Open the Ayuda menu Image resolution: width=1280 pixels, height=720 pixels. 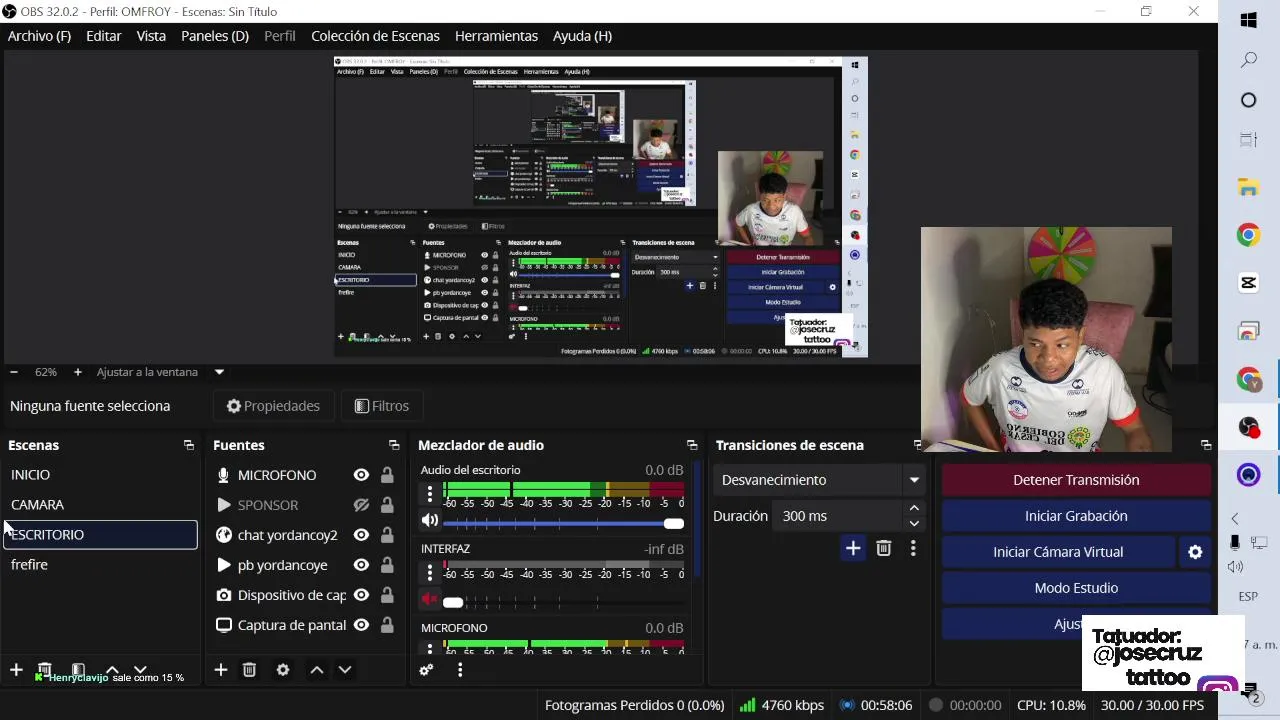582,36
